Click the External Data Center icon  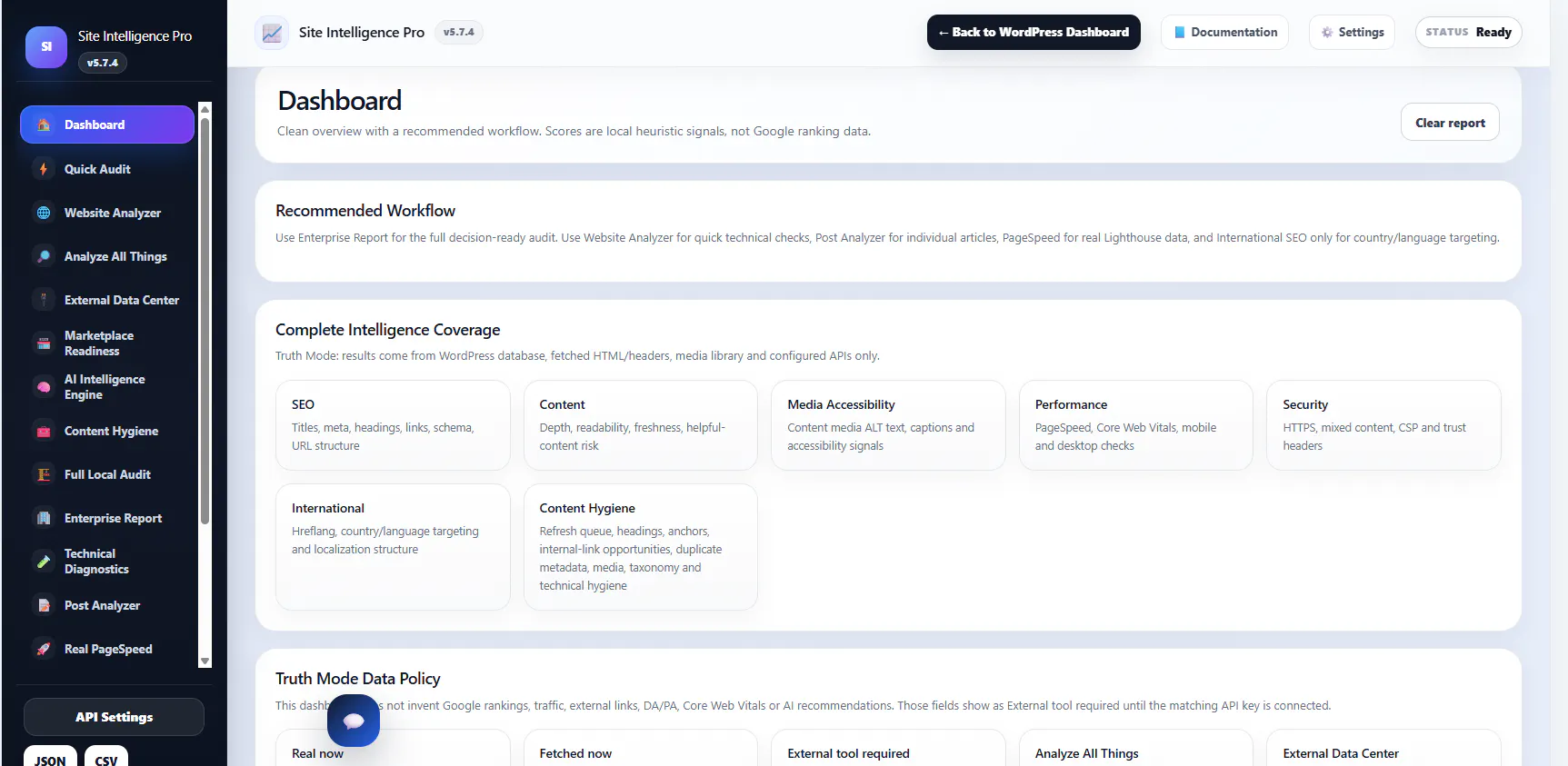(44, 300)
